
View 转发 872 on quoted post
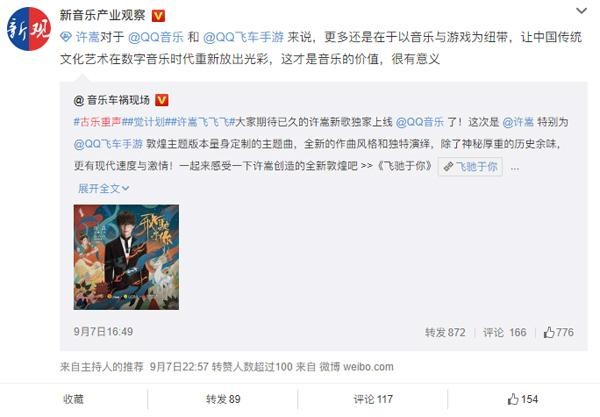(x=445, y=332)
